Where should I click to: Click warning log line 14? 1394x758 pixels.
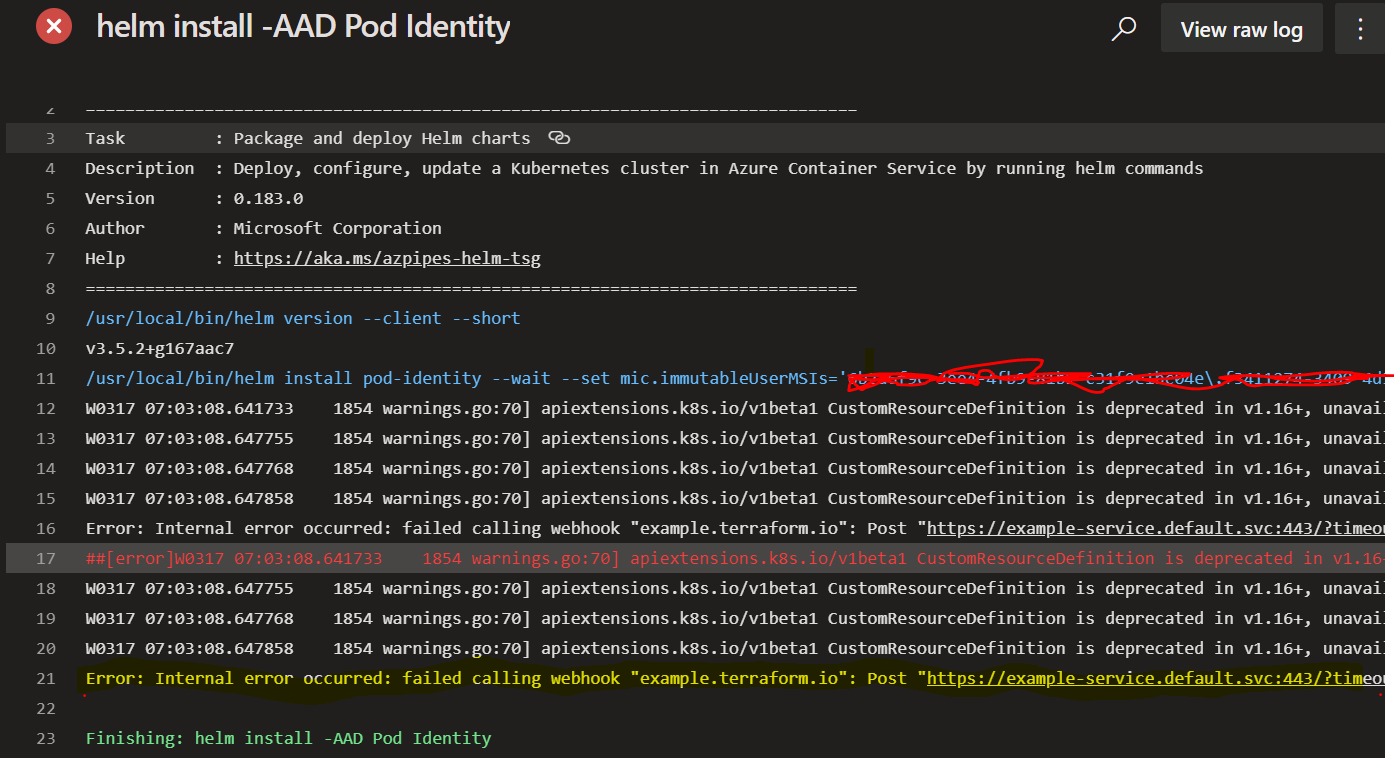[735, 468]
